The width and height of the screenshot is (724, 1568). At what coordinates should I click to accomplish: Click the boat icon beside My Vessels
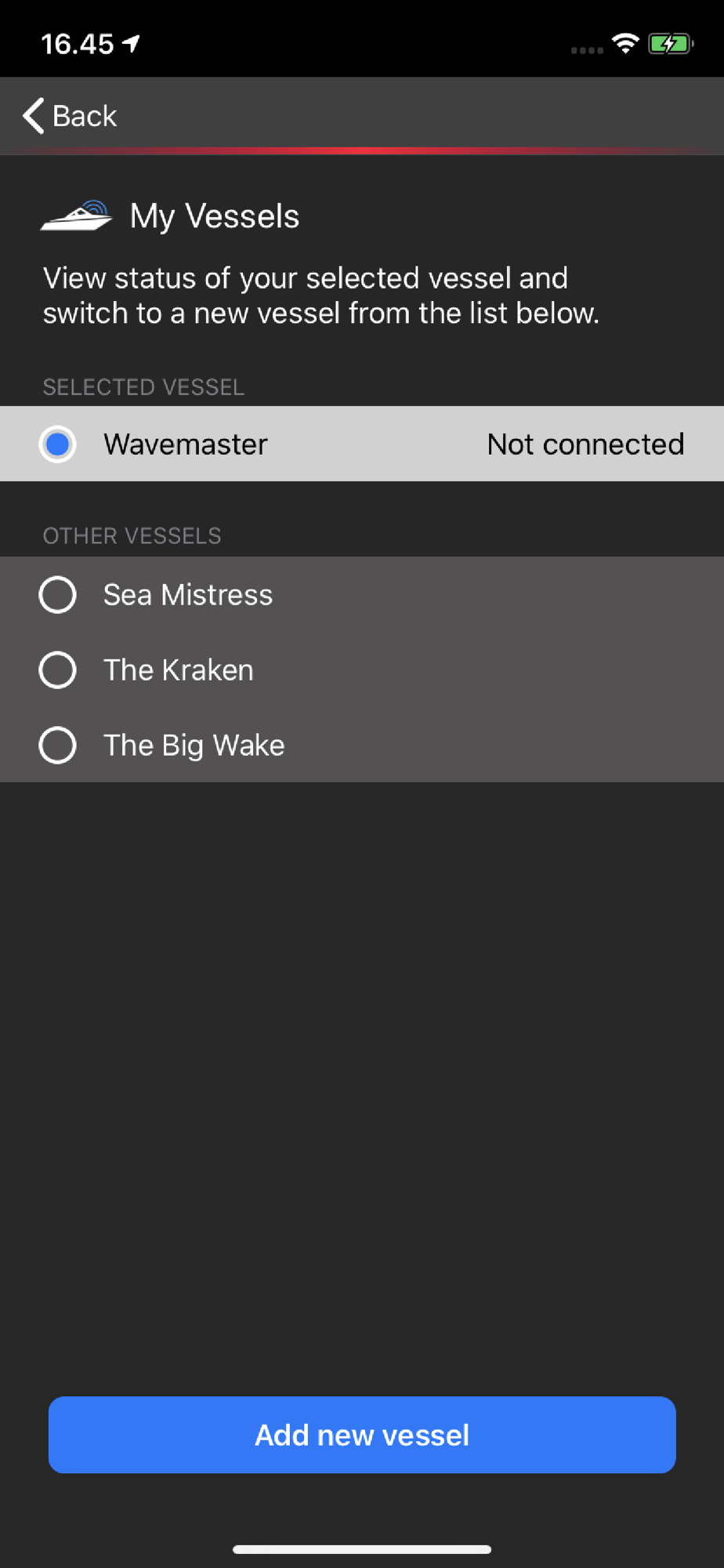[x=77, y=216]
